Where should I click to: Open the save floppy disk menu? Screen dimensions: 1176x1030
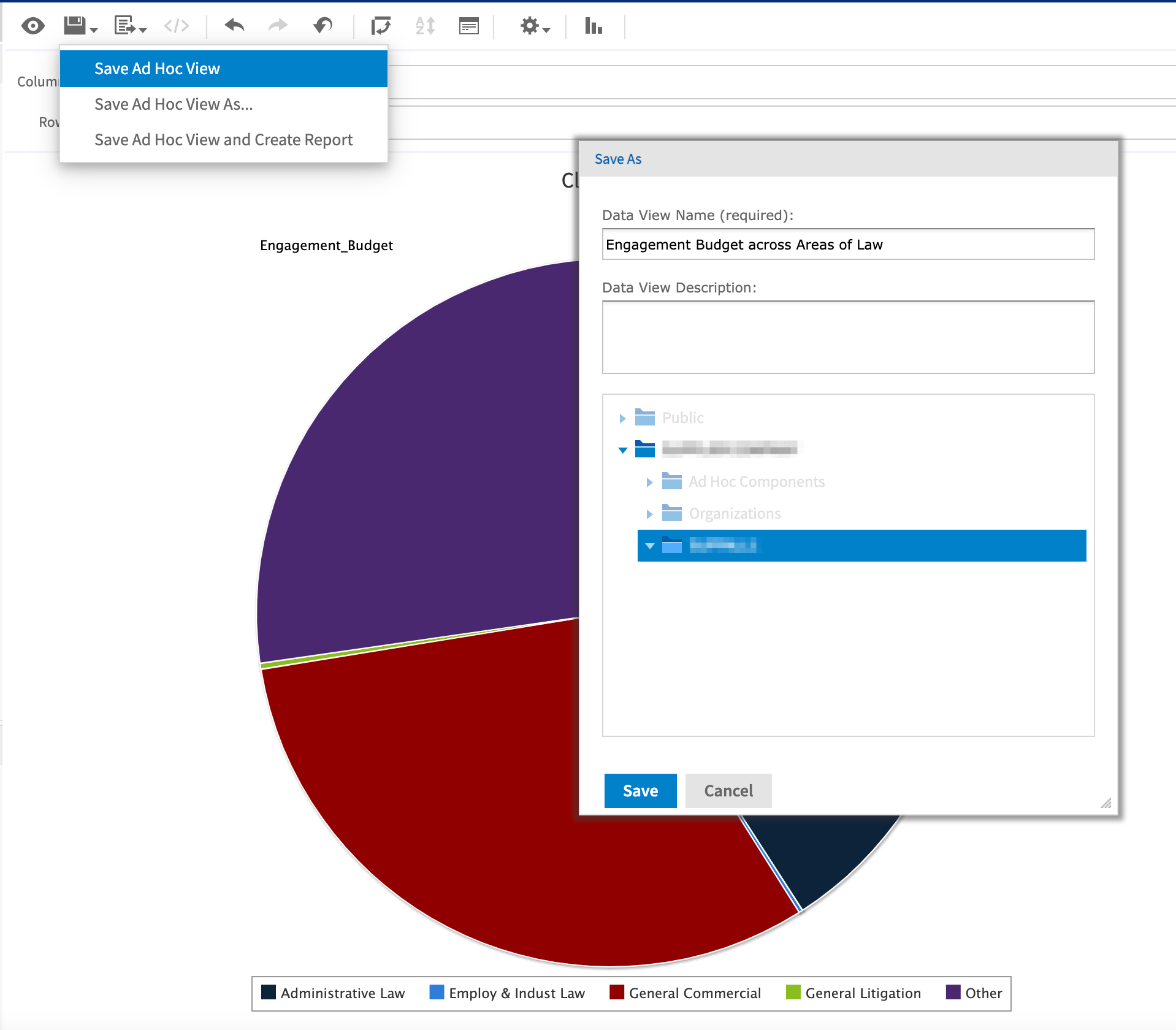pyautogui.click(x=80, y=26)
